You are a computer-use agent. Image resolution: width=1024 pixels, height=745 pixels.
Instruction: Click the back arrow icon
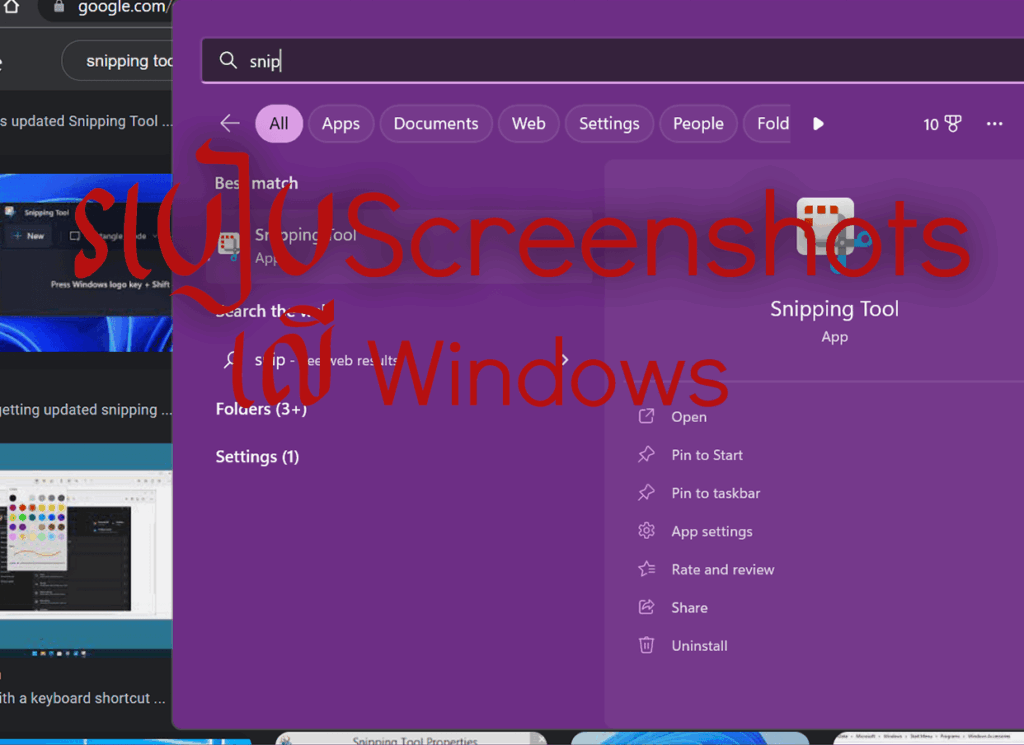tap(229, 123)
